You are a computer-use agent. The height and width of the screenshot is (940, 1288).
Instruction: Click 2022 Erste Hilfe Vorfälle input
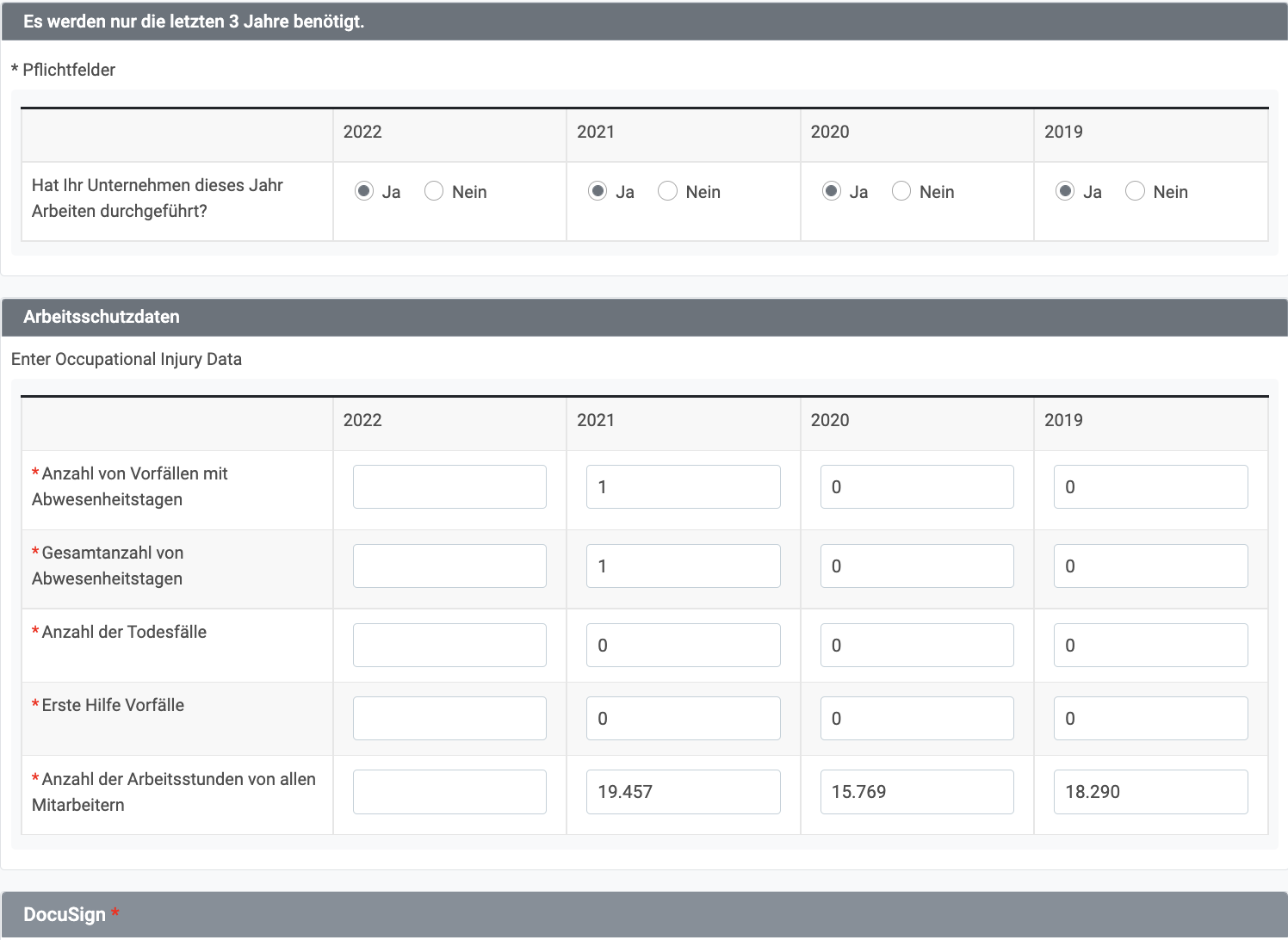[449, 719]
